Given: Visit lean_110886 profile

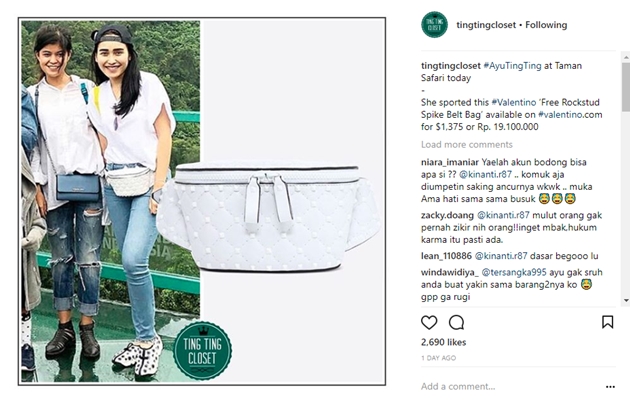Looking at the screenshot, I should click(446, 256).
